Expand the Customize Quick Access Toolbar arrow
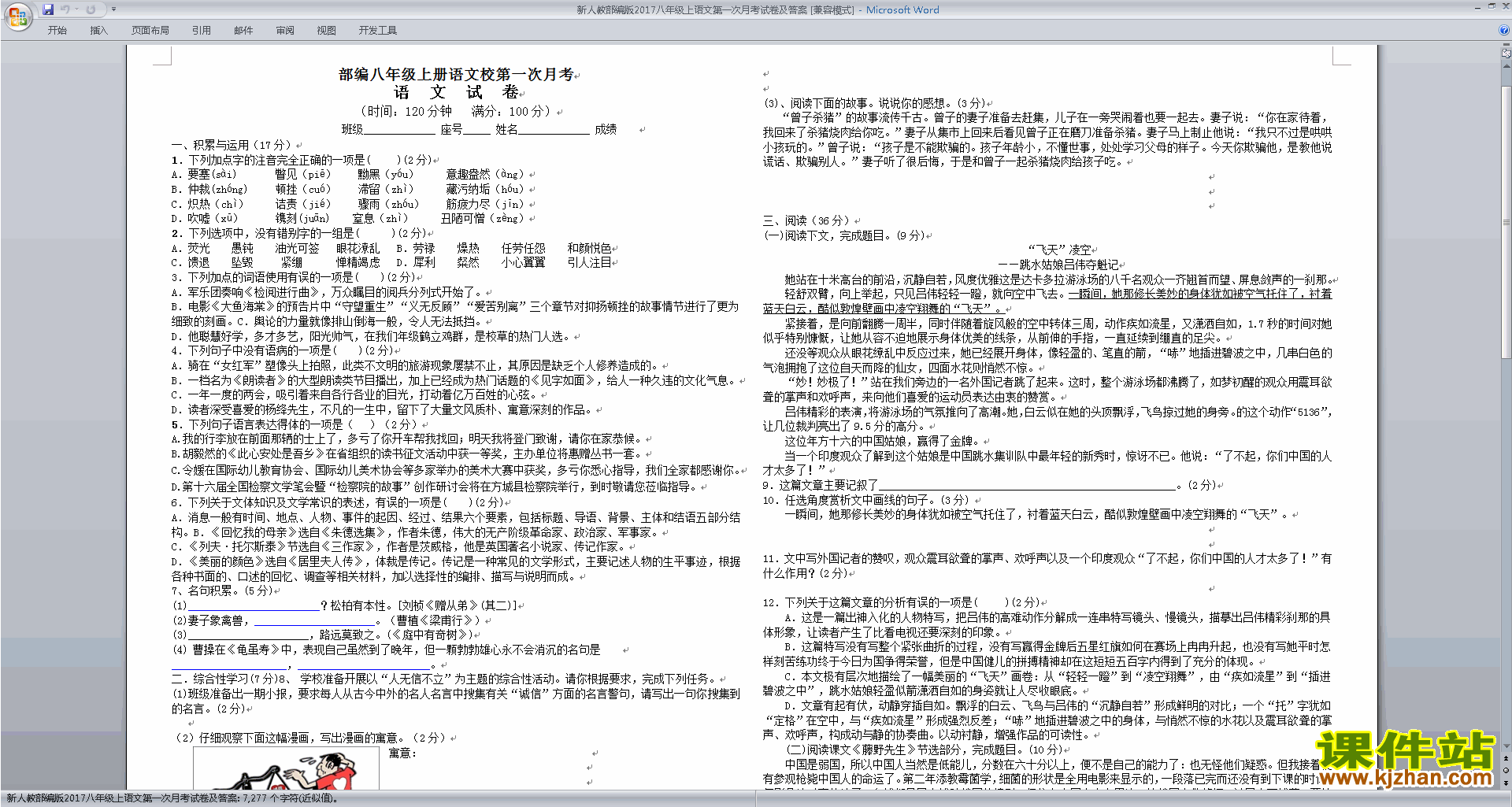The image size is (1512, 807). point(114,9)
